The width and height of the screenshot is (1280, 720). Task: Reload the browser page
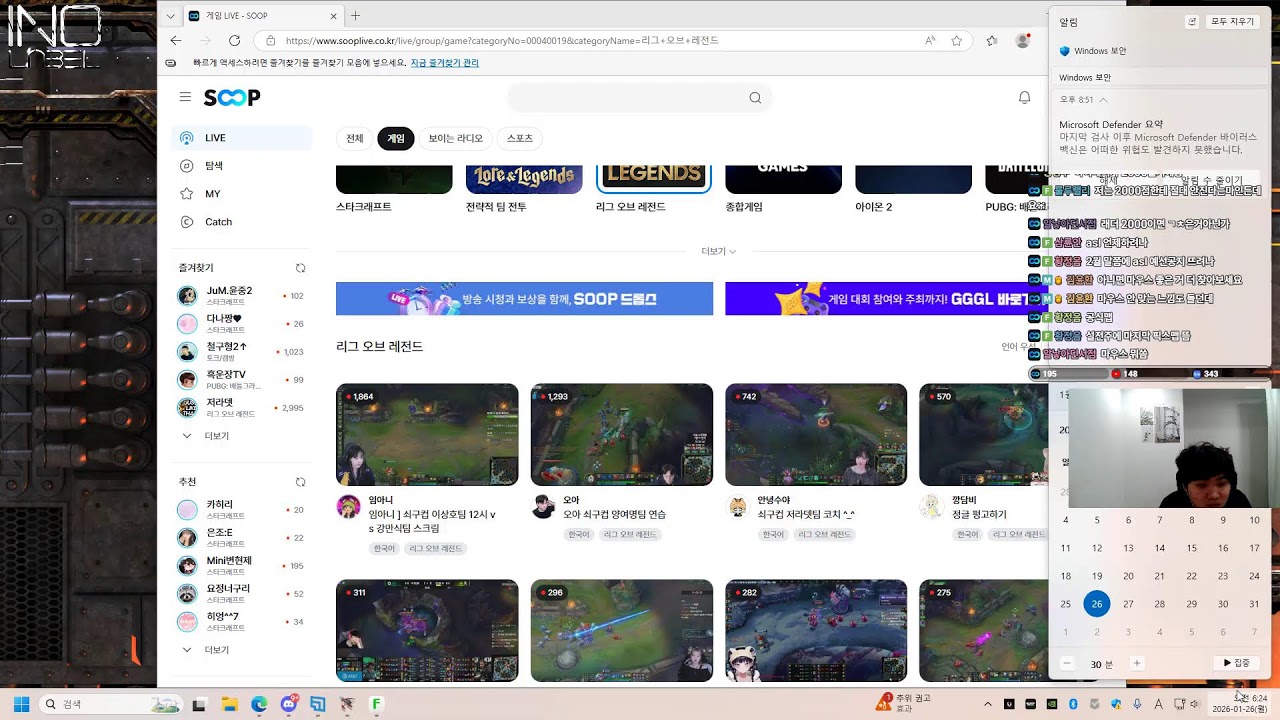tap(234, 40)
